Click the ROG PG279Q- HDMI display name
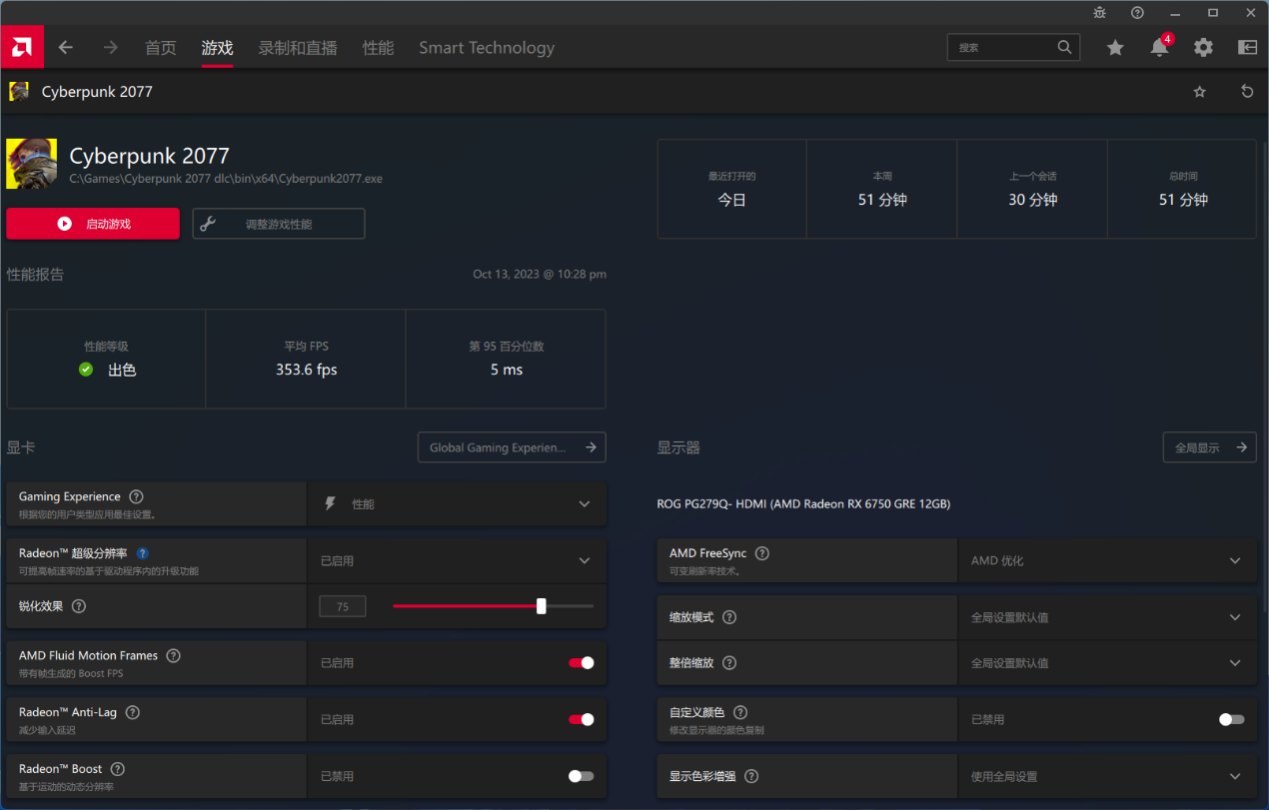 tap(804, 504)
